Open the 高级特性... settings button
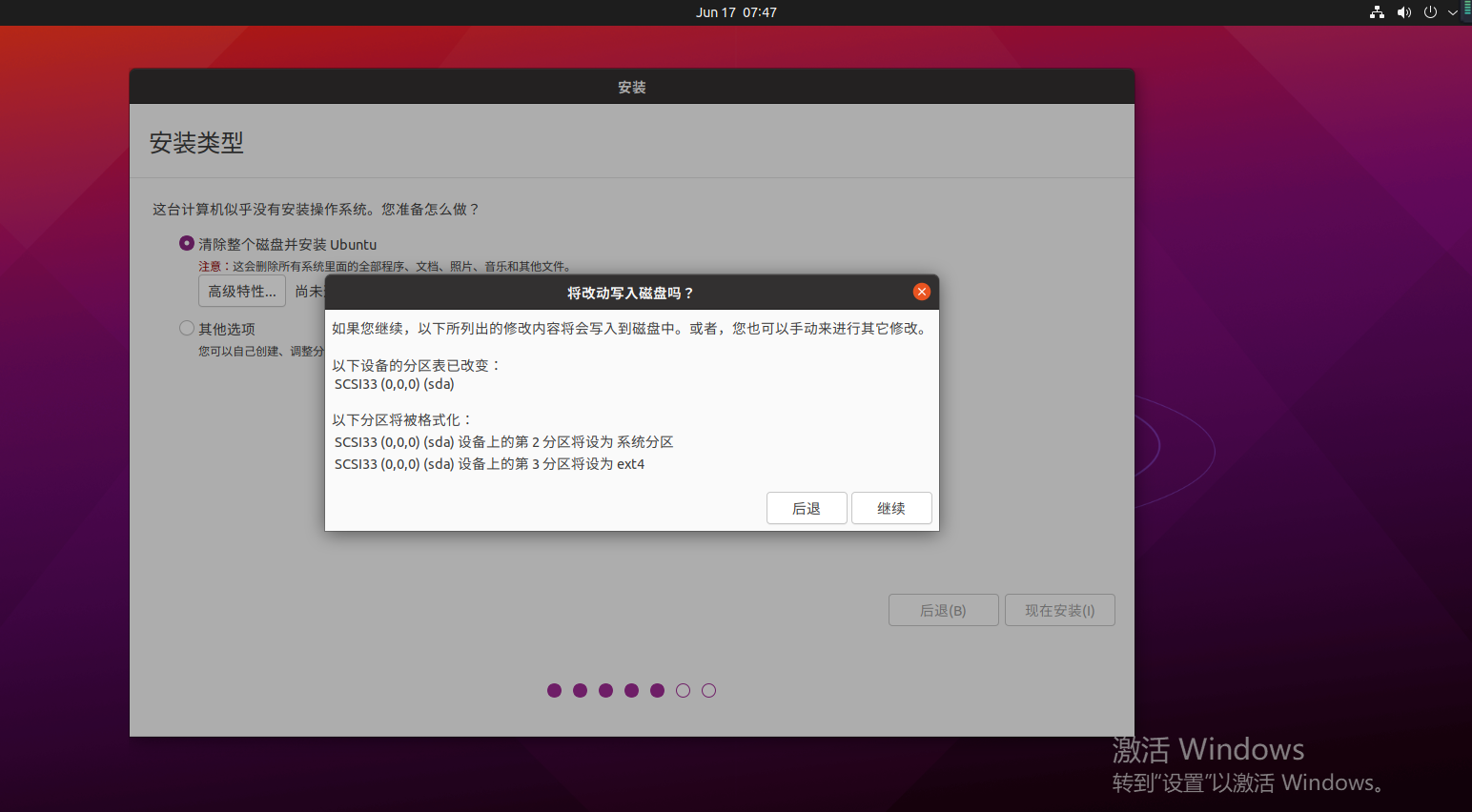The height and width of the screenshot is (812, 1472). [241, 291]
